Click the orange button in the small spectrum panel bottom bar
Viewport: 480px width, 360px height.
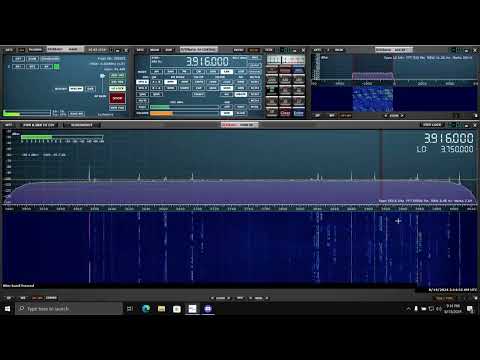pos(346,115)
